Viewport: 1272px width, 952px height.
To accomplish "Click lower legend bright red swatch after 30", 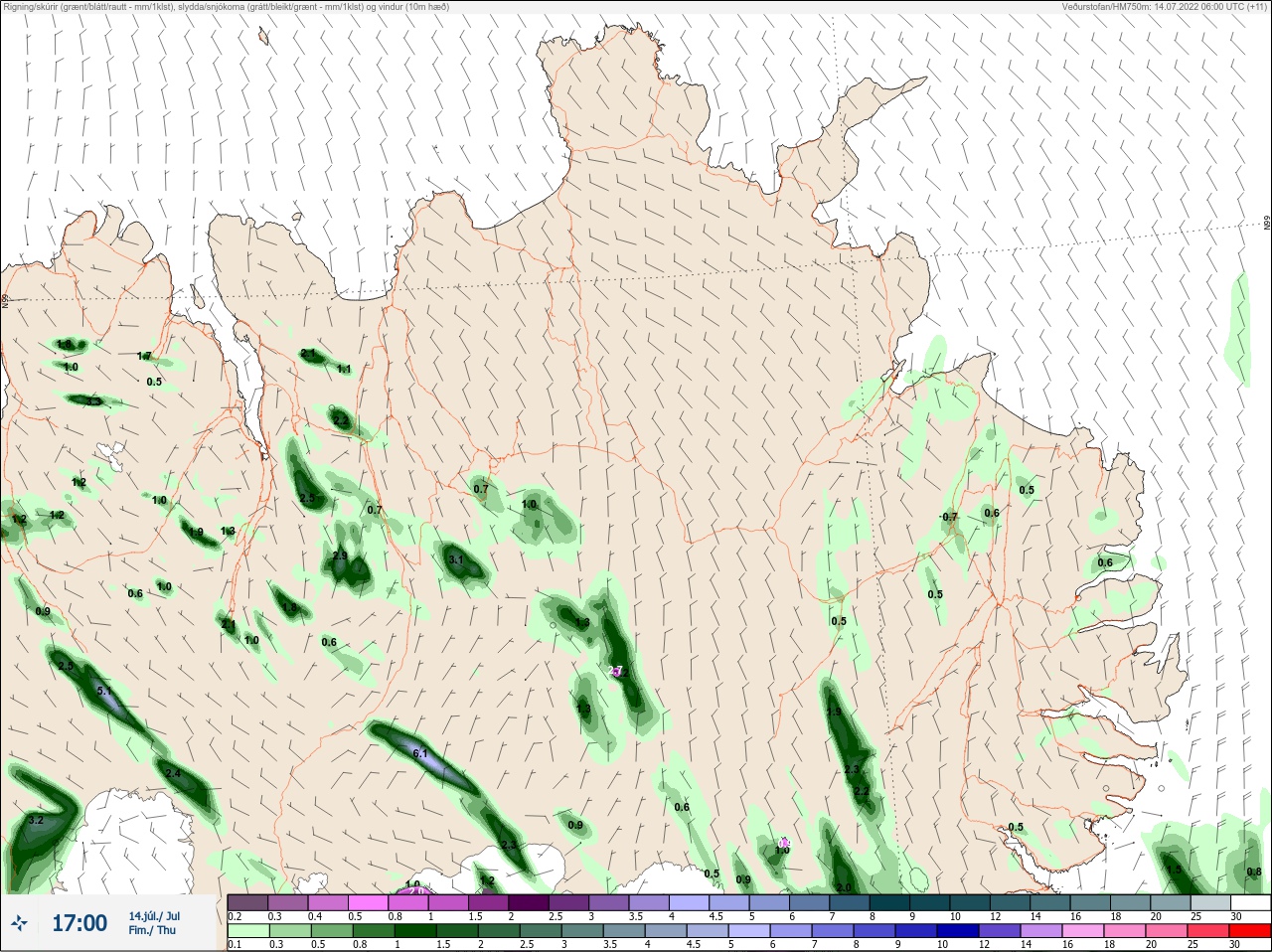I will coord(1251,931).
